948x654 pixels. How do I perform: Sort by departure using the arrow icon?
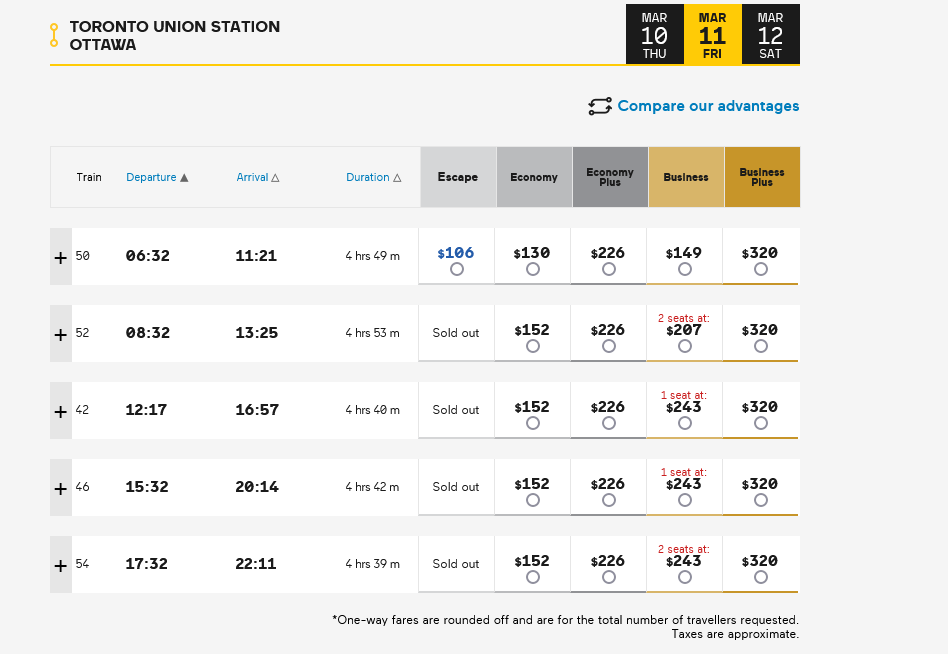184,178
